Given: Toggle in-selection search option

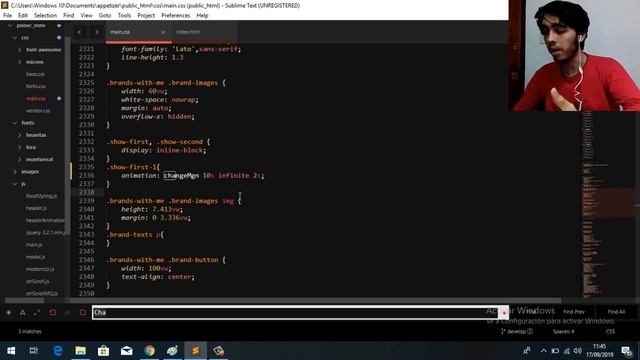Looking at the screenshot, I should (x=67, y=313).
